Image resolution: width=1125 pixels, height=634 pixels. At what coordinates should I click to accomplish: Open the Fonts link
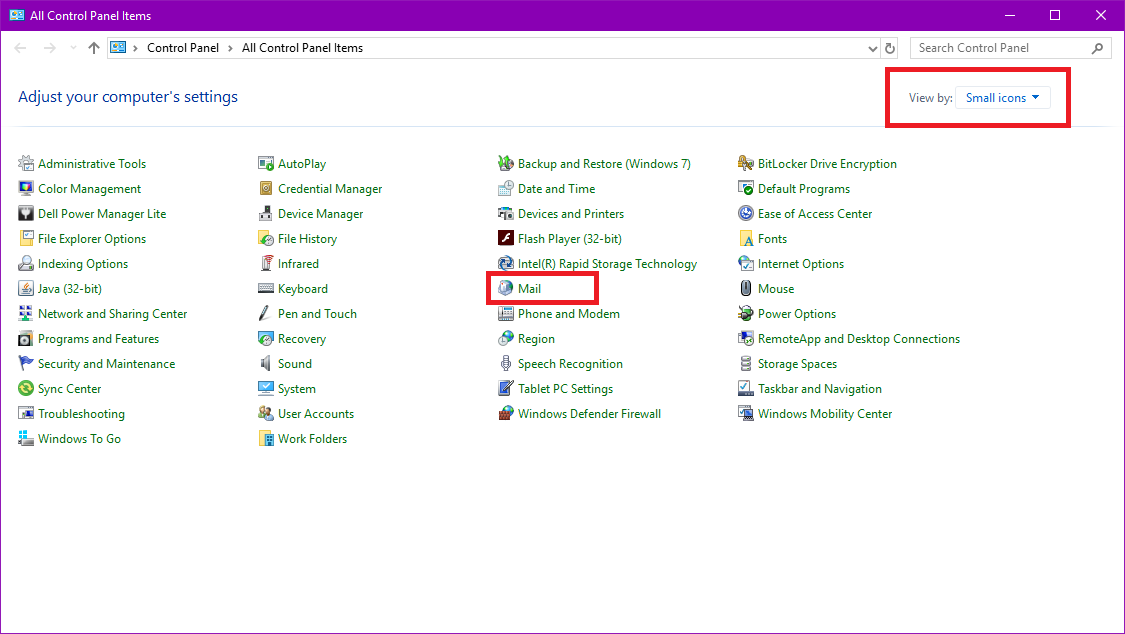click(x=772, y=239)
